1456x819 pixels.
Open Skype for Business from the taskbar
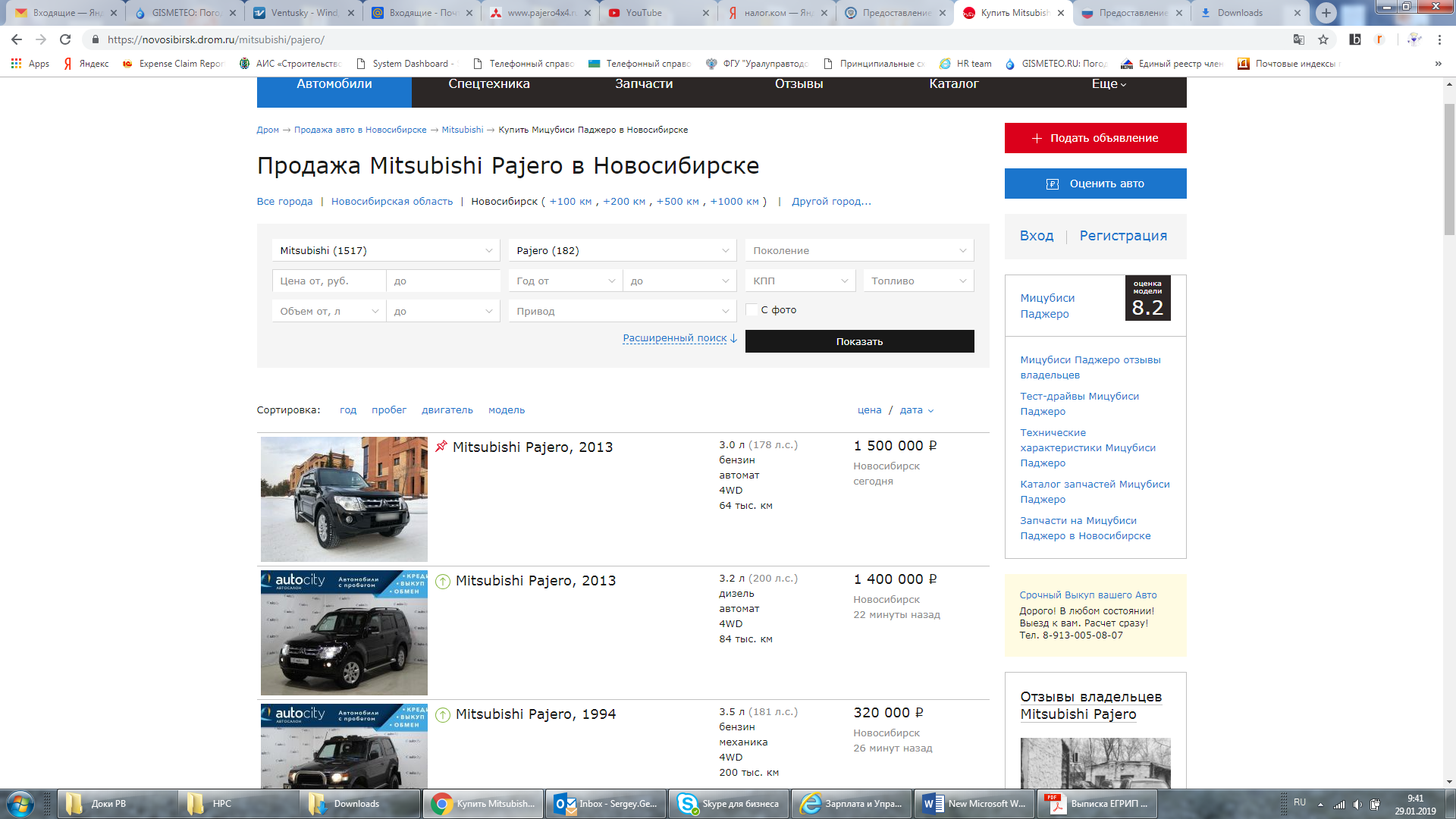[728, 804]
